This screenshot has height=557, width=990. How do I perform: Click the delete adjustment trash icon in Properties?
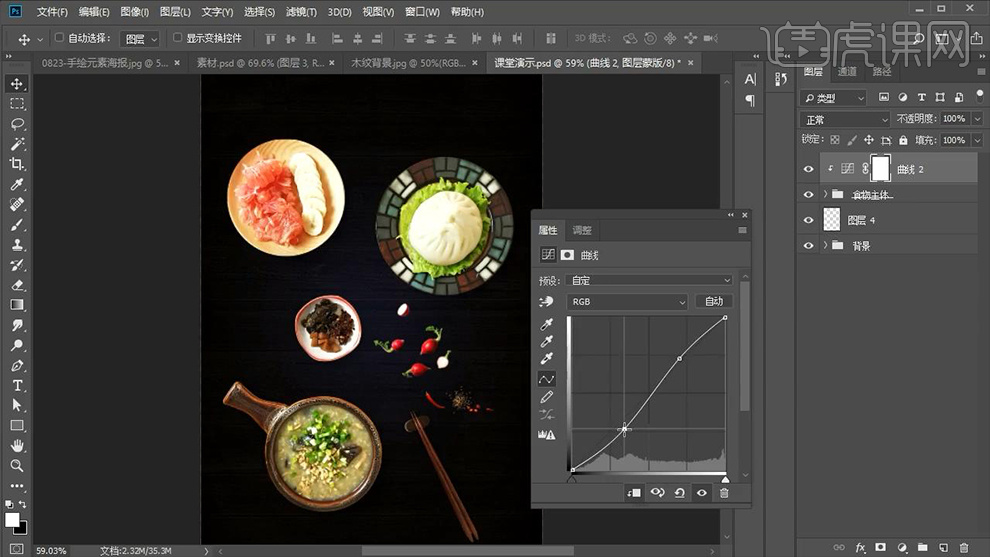pyautogui.click(x=724, y=492)
